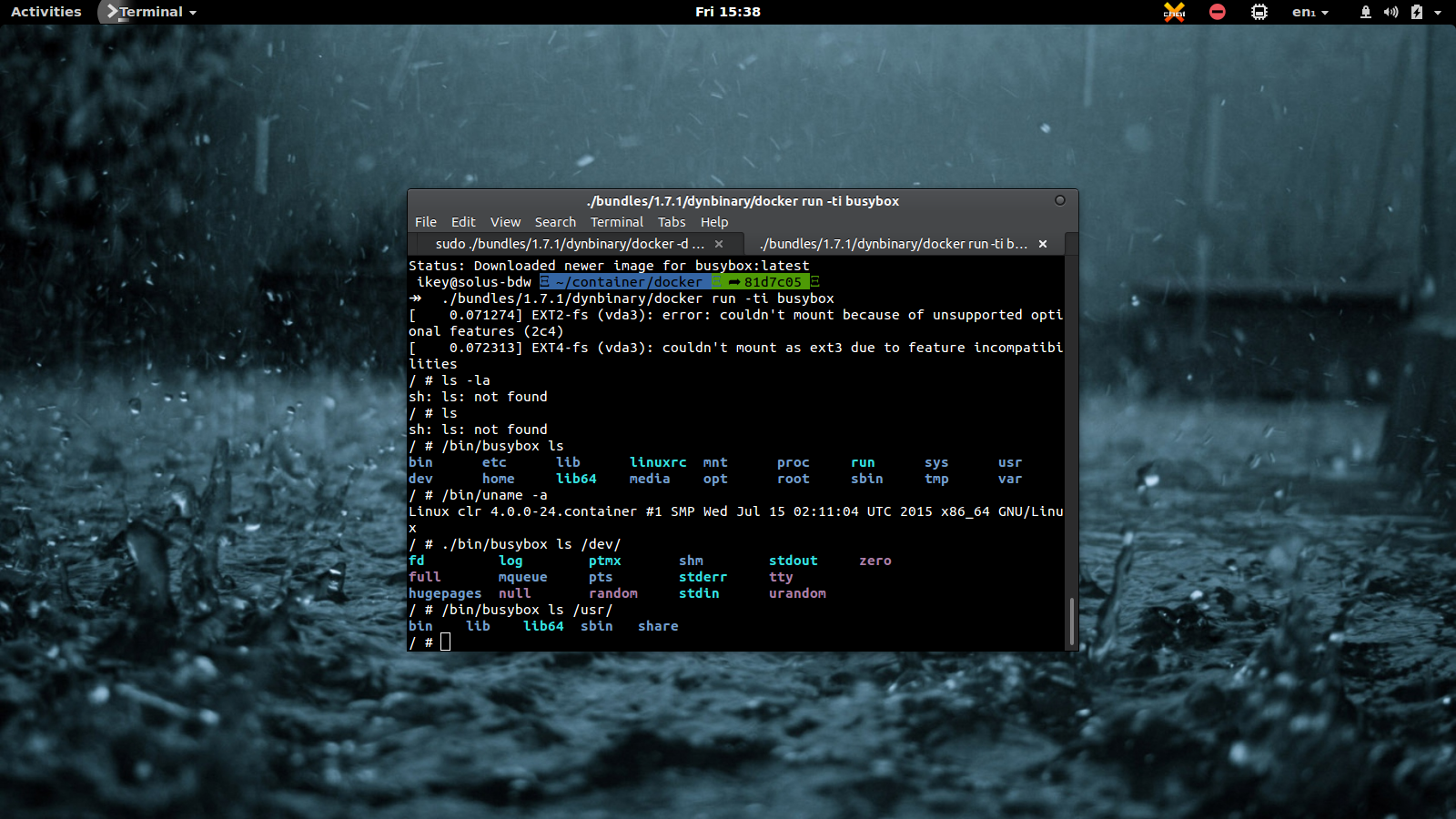Click the '/bin/uname -a' command line
1456x819 pixels.
(478, 495)
